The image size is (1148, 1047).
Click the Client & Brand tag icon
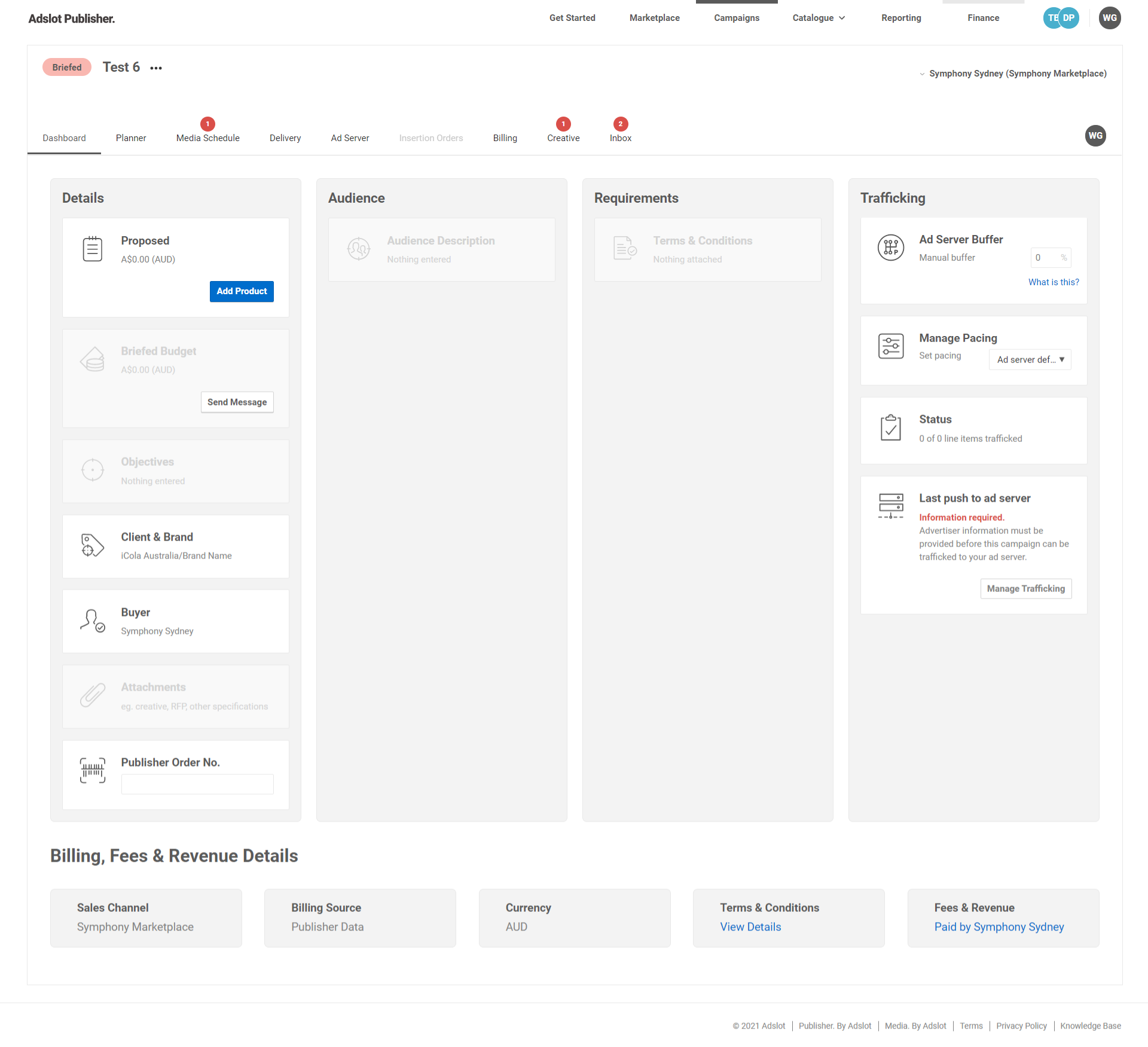click(x=92, y=545)
